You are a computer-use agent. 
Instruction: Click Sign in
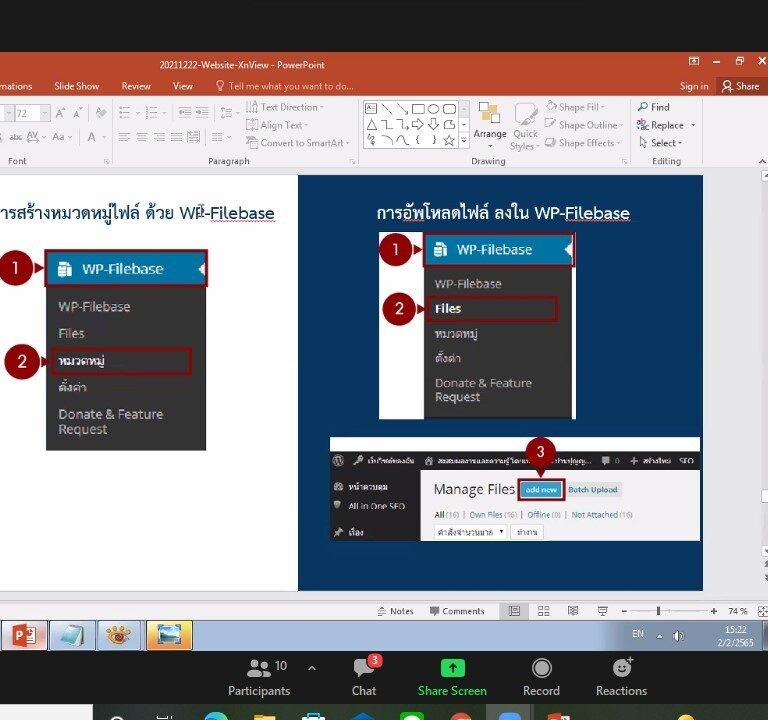(694, 86)
